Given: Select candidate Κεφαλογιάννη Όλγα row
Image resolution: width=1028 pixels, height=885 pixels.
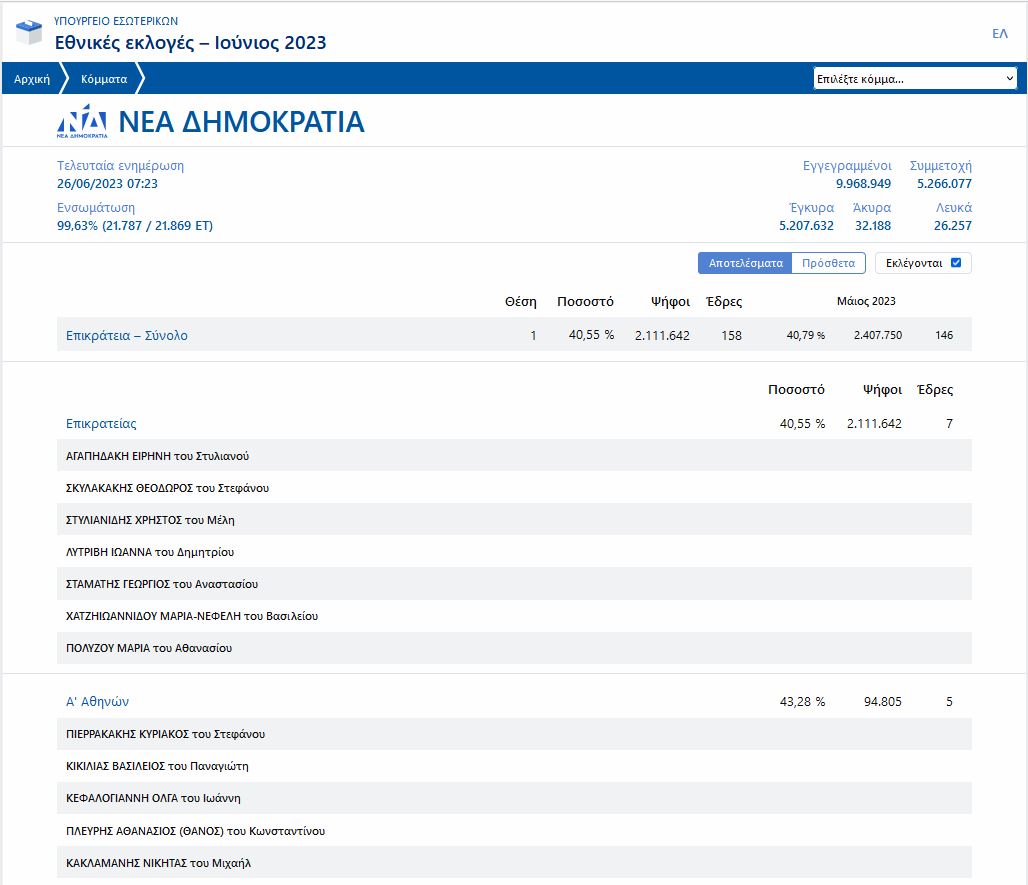Looking at the screenshot, I should click(x=153, y=798).
